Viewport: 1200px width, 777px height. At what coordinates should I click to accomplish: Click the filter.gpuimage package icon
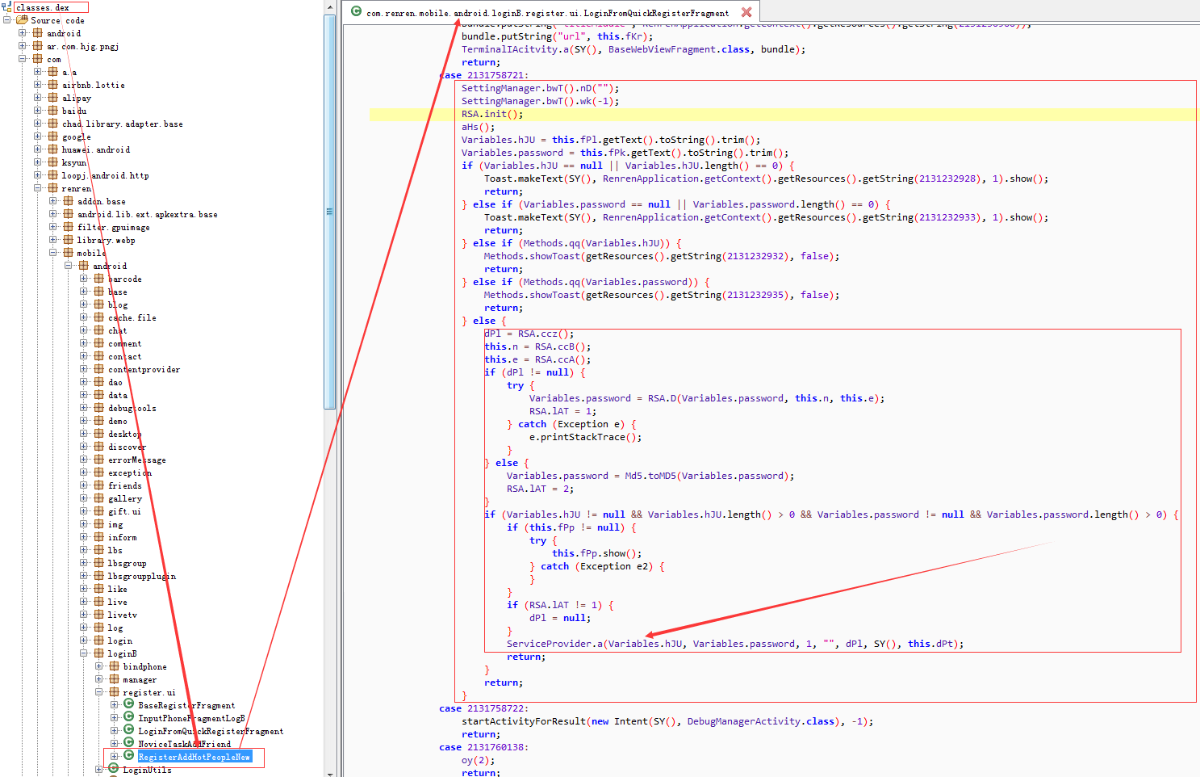68,227
